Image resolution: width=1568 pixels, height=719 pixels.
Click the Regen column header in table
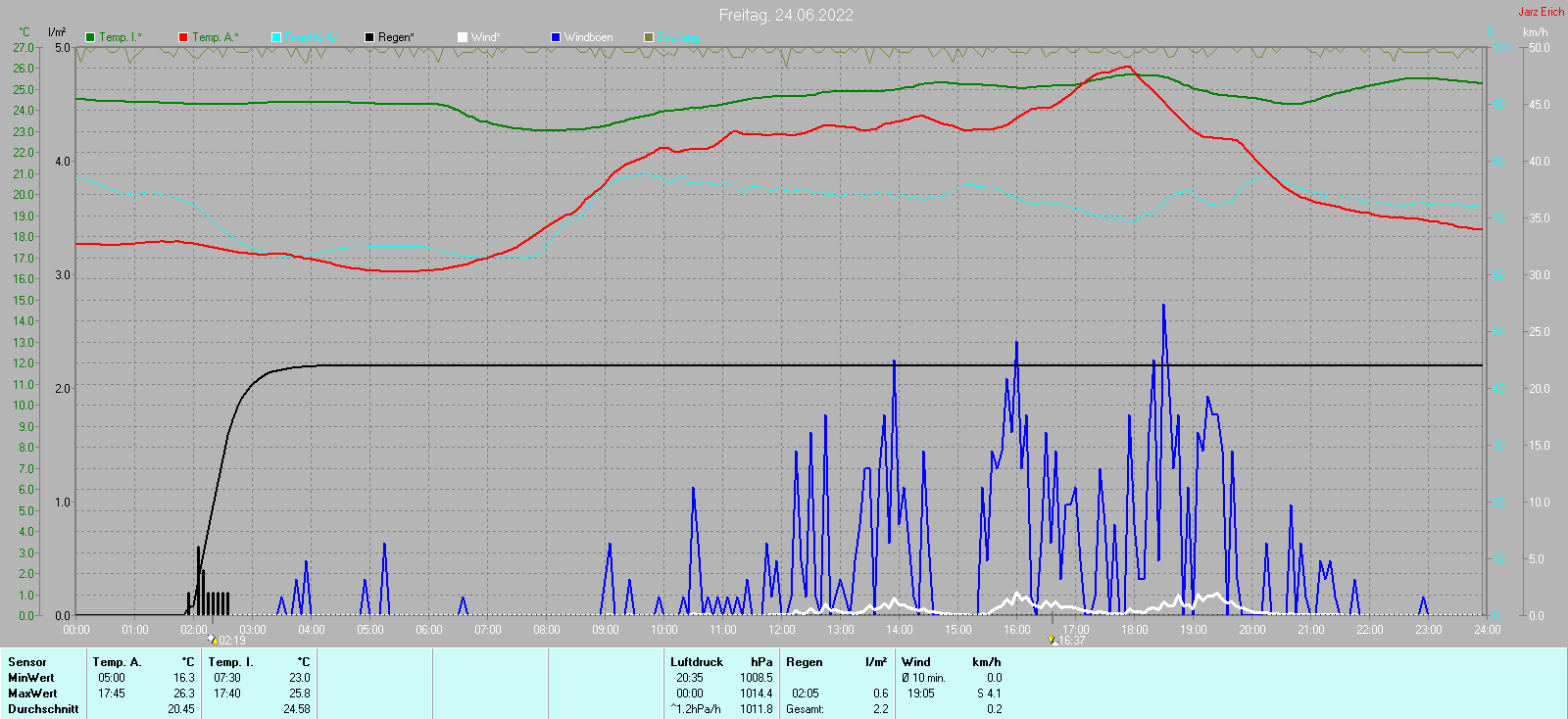click(805, 662)
